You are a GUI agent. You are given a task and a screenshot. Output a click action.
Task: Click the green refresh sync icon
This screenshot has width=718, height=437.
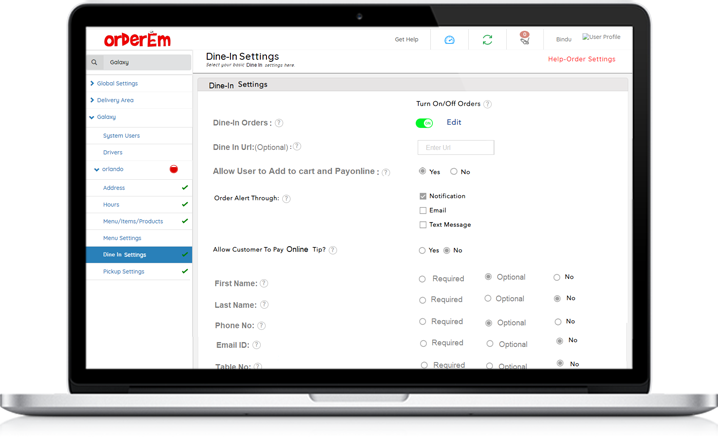coord(487,40)
